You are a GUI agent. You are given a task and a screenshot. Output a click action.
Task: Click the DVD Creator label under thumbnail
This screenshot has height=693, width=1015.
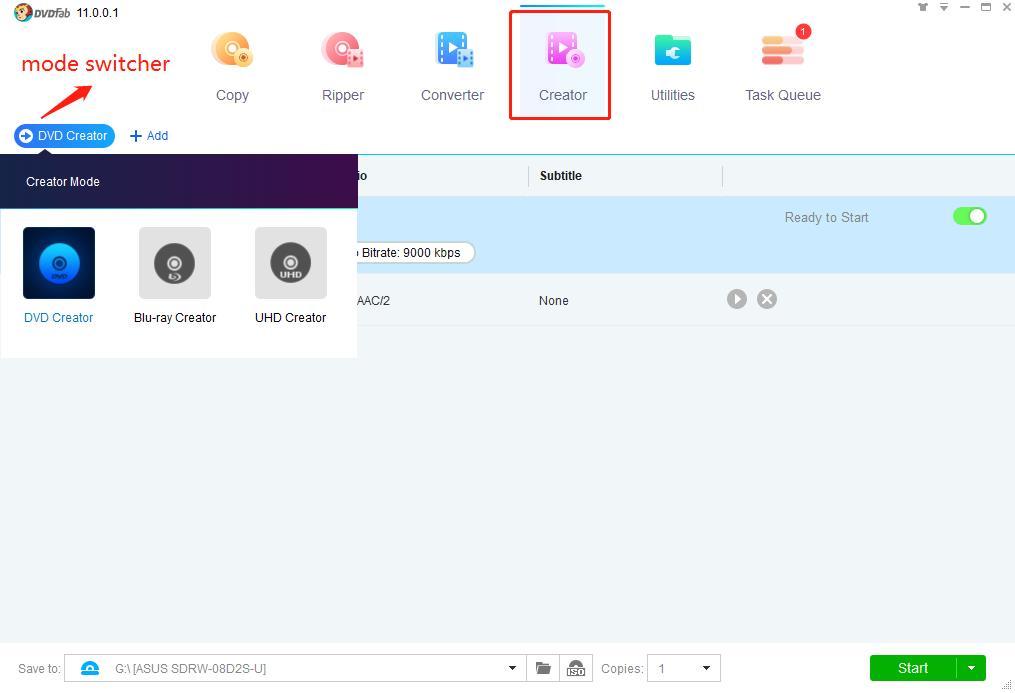59,318
